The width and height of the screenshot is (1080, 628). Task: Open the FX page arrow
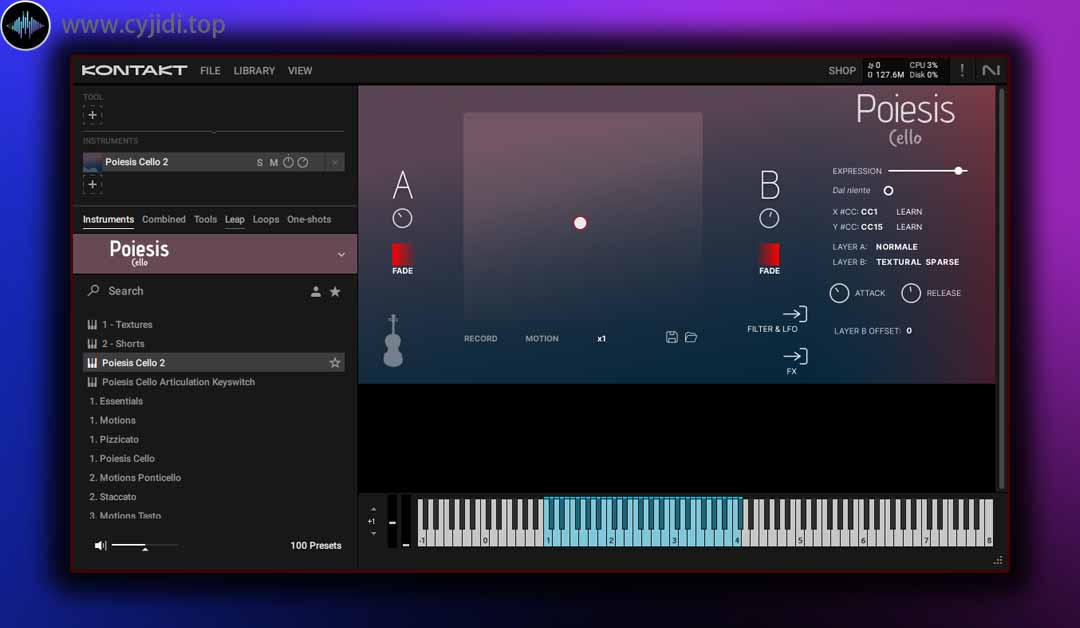(x=795, y=356)
